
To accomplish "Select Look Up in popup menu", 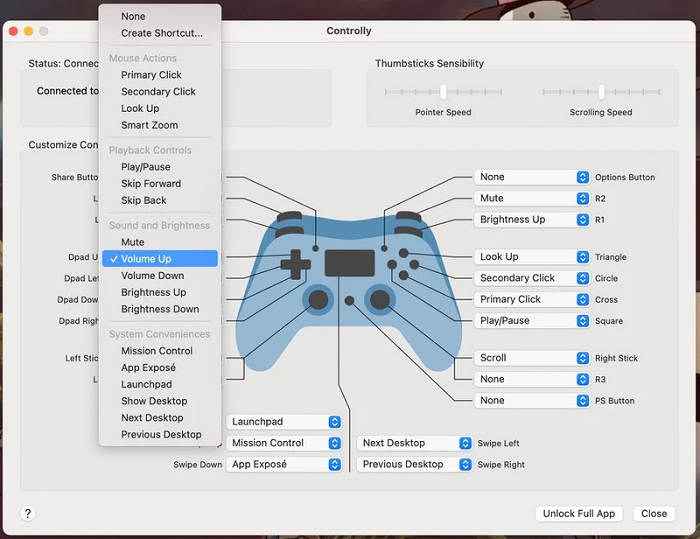I will pyautogui.click(x=160, y=109).
